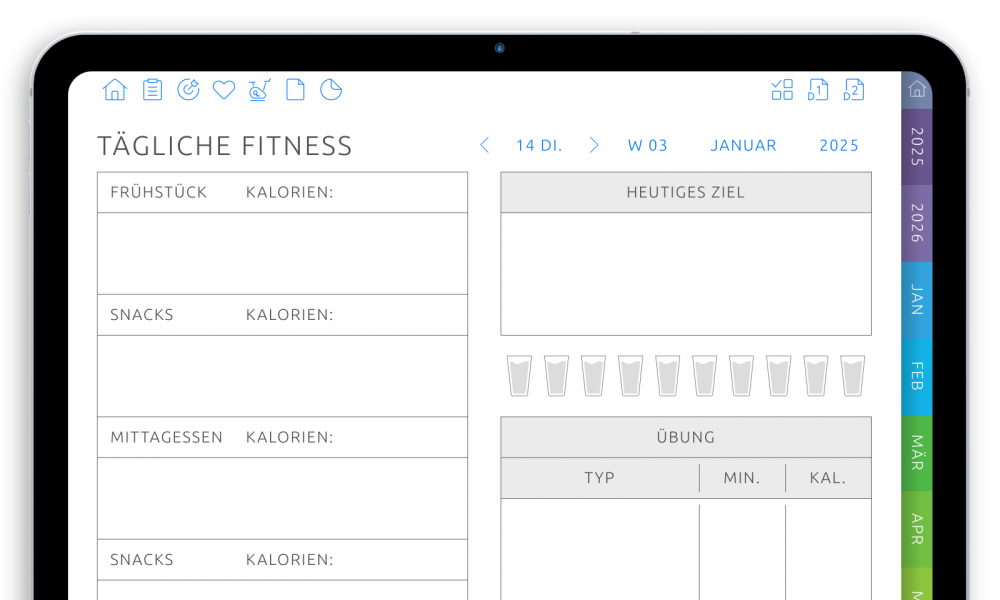Mark the ninth water glass

[816, 376]
